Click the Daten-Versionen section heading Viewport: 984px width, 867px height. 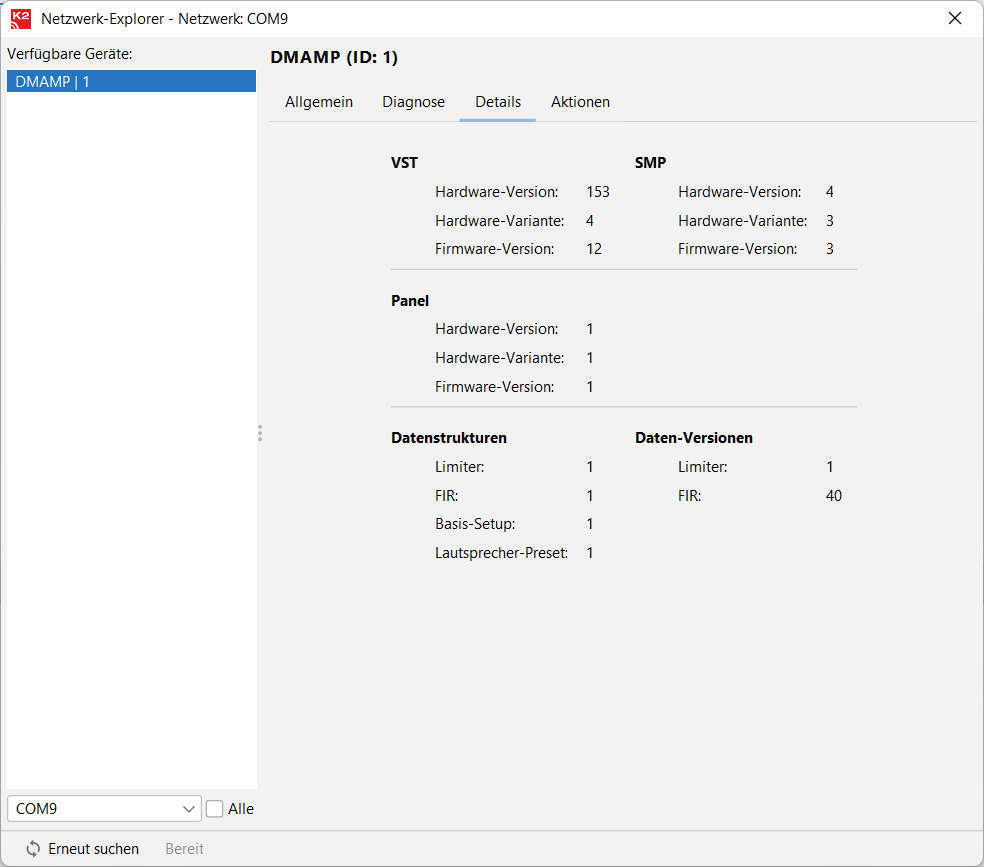694,438
